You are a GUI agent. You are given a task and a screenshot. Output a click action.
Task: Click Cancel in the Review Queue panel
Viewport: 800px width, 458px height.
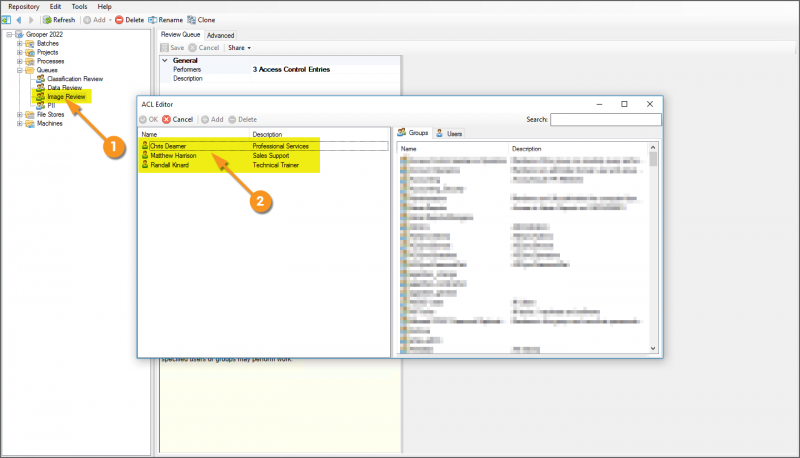tap(204, 47)
